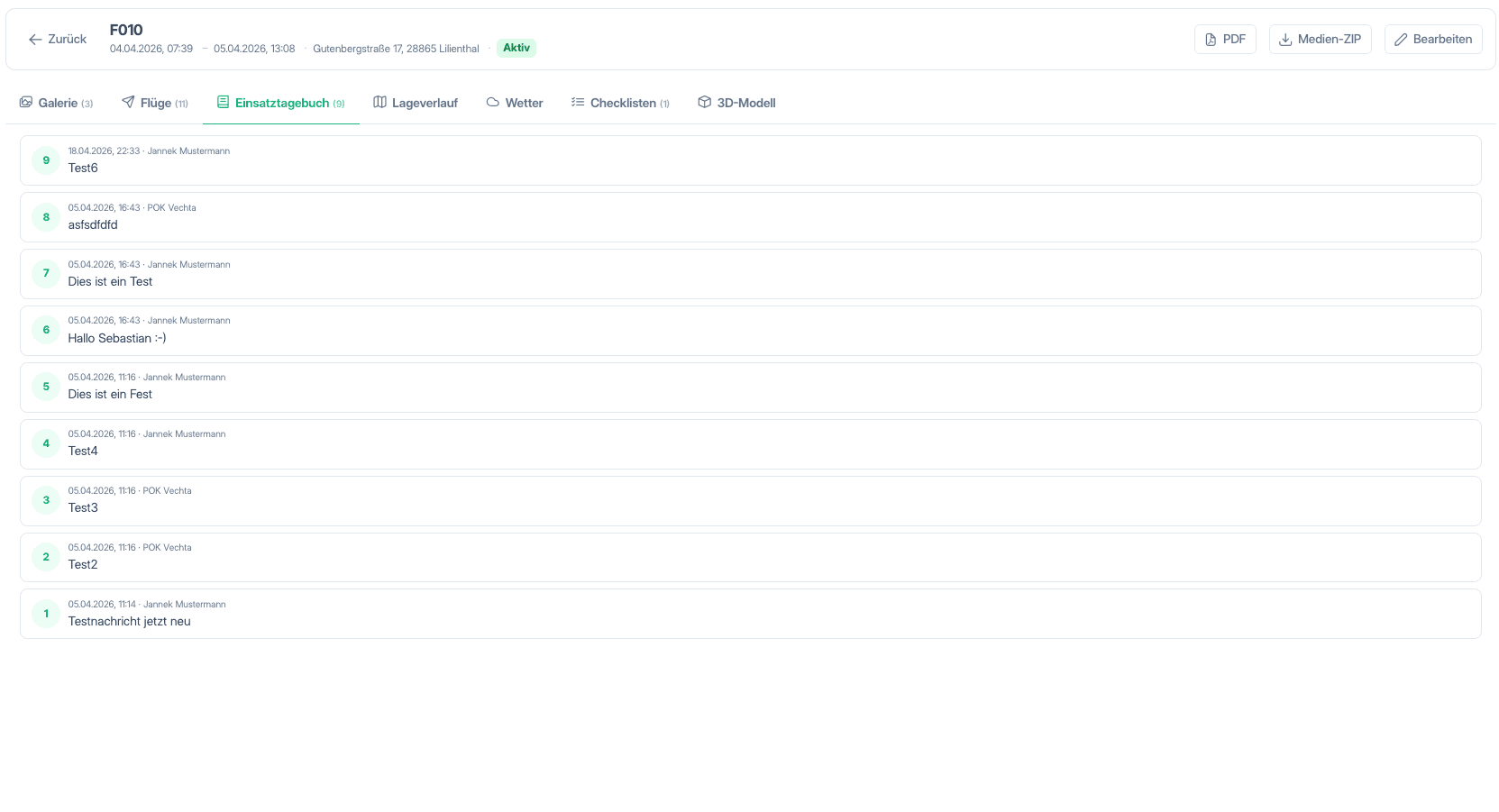Click entry number badge 9

46,160
